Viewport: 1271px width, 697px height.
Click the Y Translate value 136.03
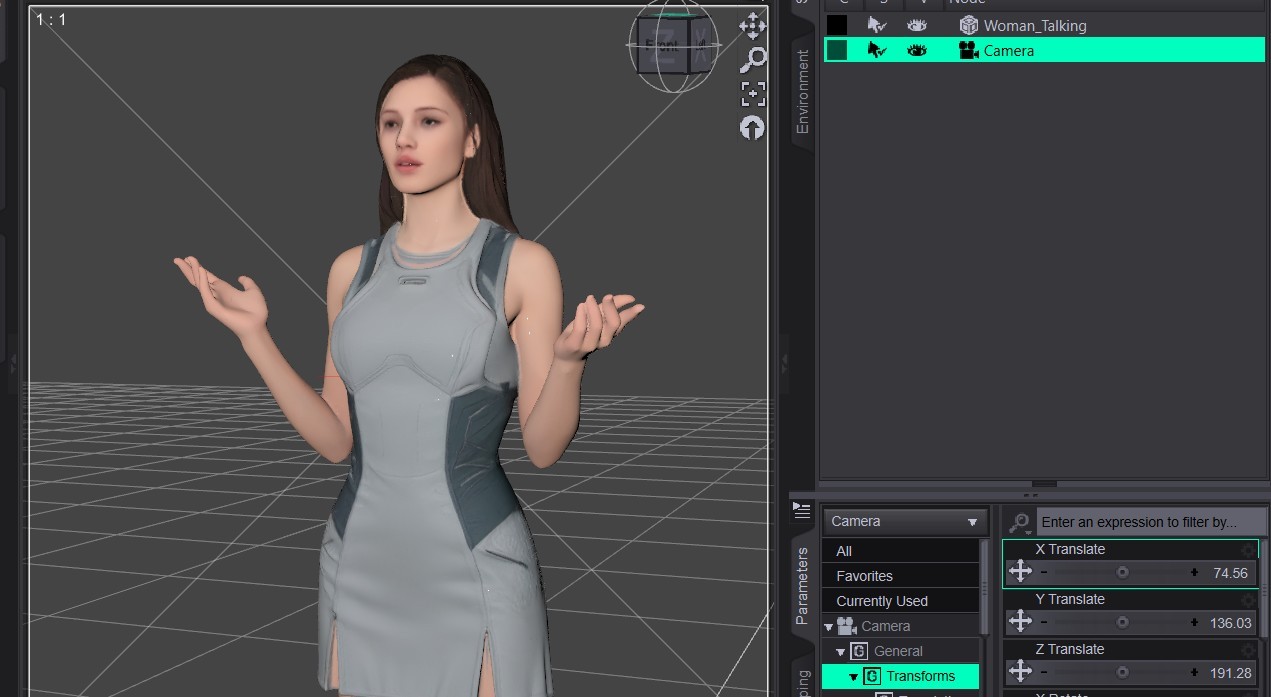coord(1230,623)
